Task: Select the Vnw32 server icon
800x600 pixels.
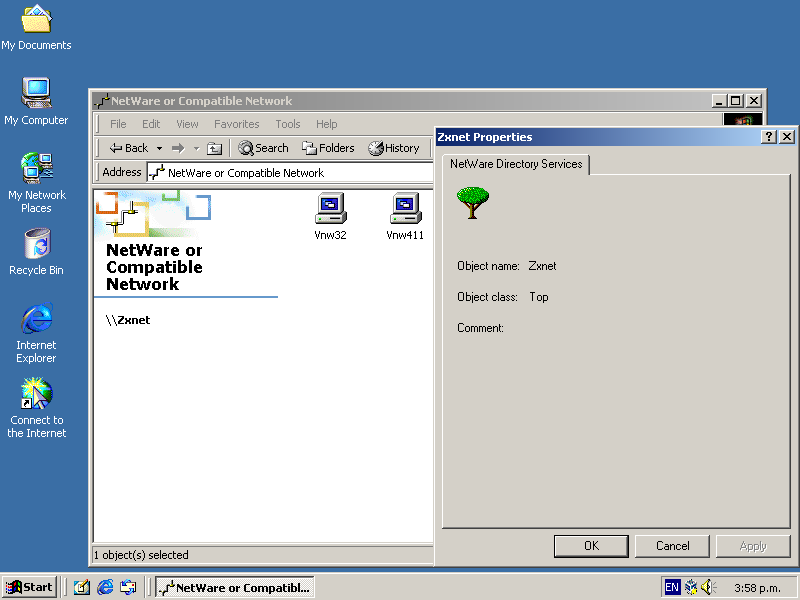Action: click(x=331, y=216)
